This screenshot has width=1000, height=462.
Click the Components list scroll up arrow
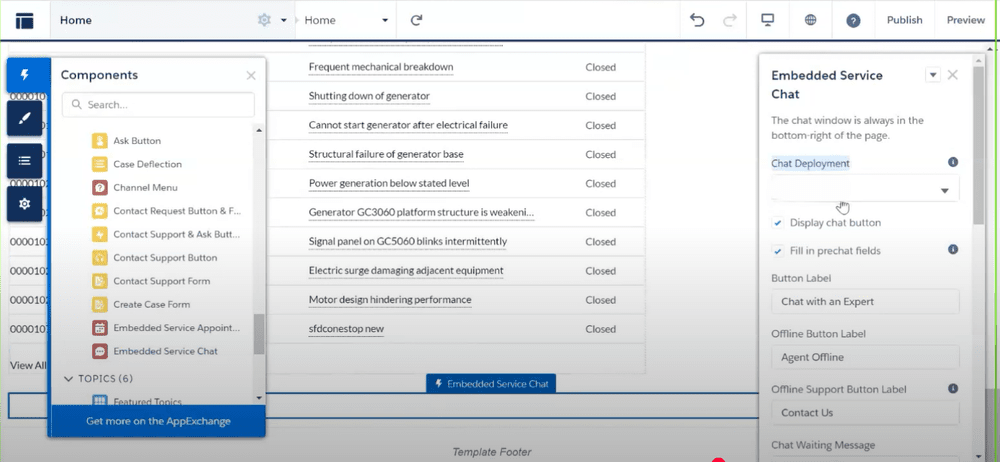pos(258,130)
